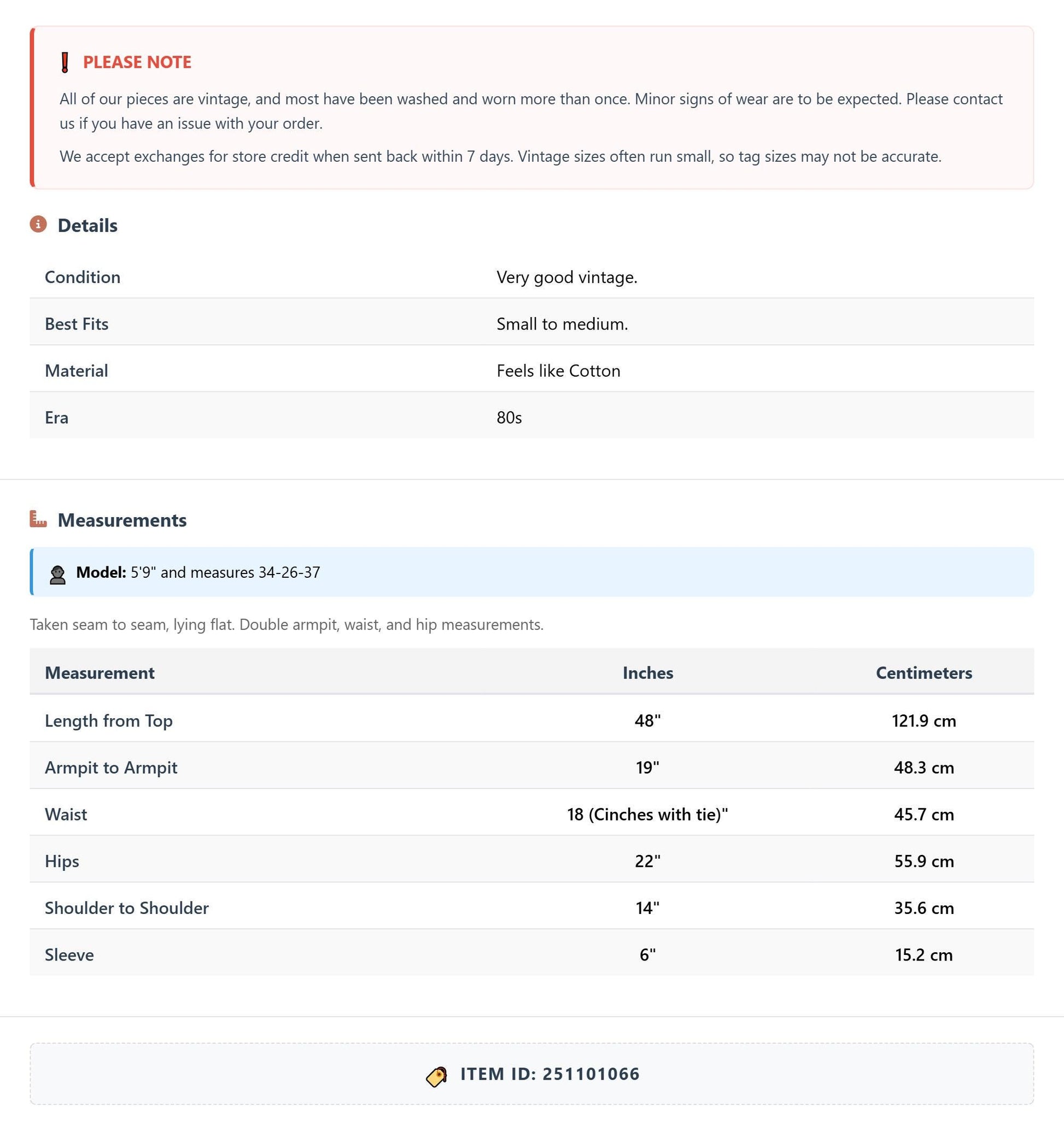Image resolution: width=1064 pixels, height=1131 pixels.
Task: Click the 80s era value
Action: coord(509,418)
